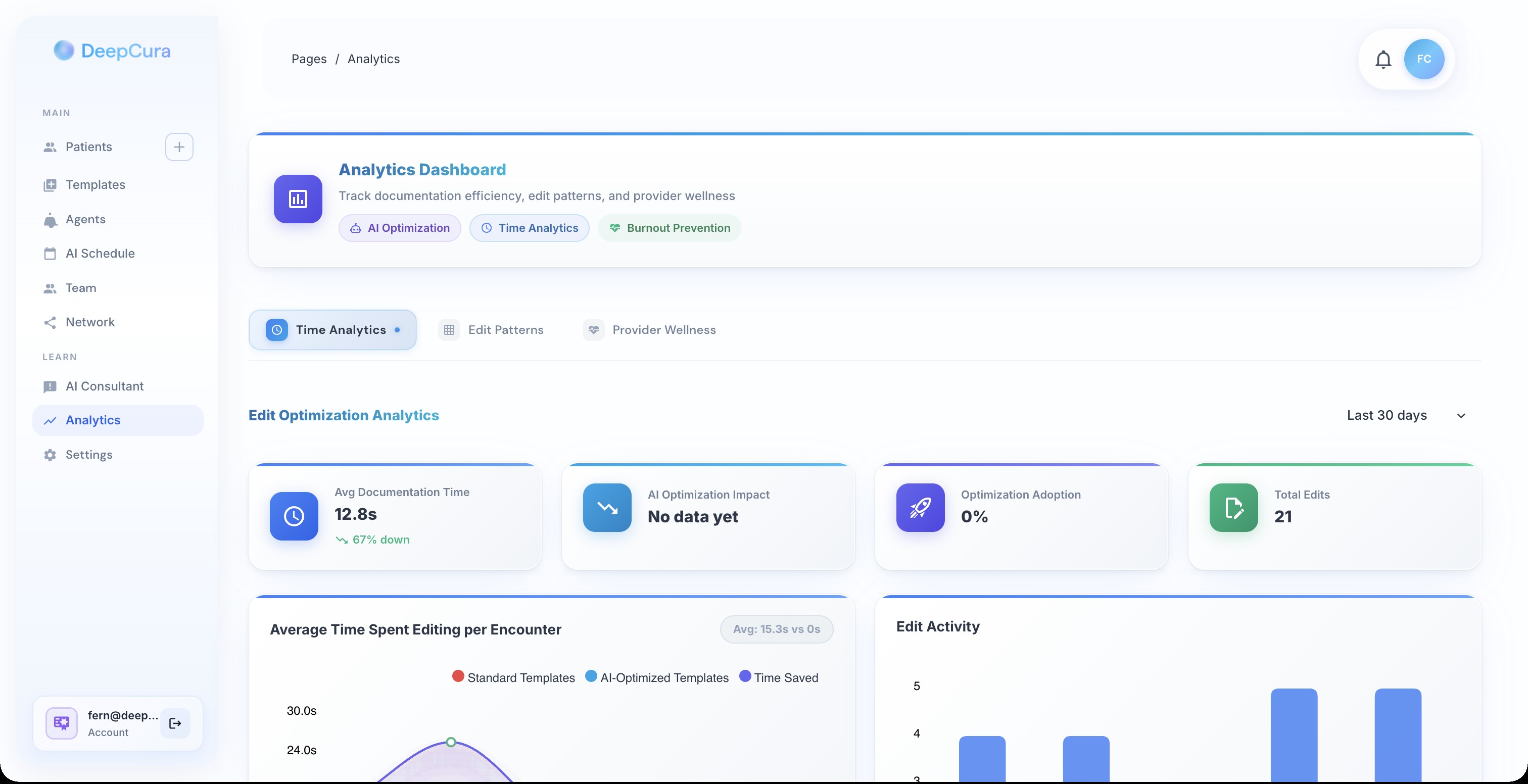
Task: Click the Time Analytics chip in header
Action: (x=529, y=228)
